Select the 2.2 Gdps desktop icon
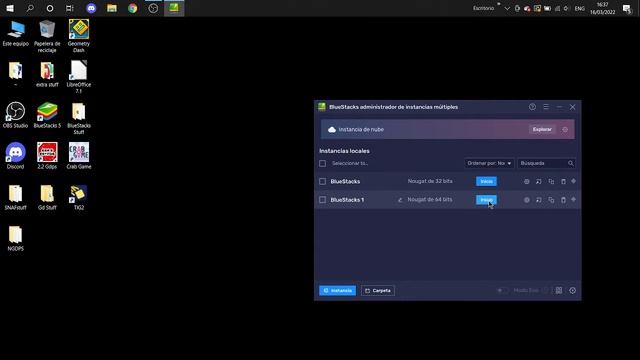The width and height of the screenshot is (640, 360). point(47,156)
